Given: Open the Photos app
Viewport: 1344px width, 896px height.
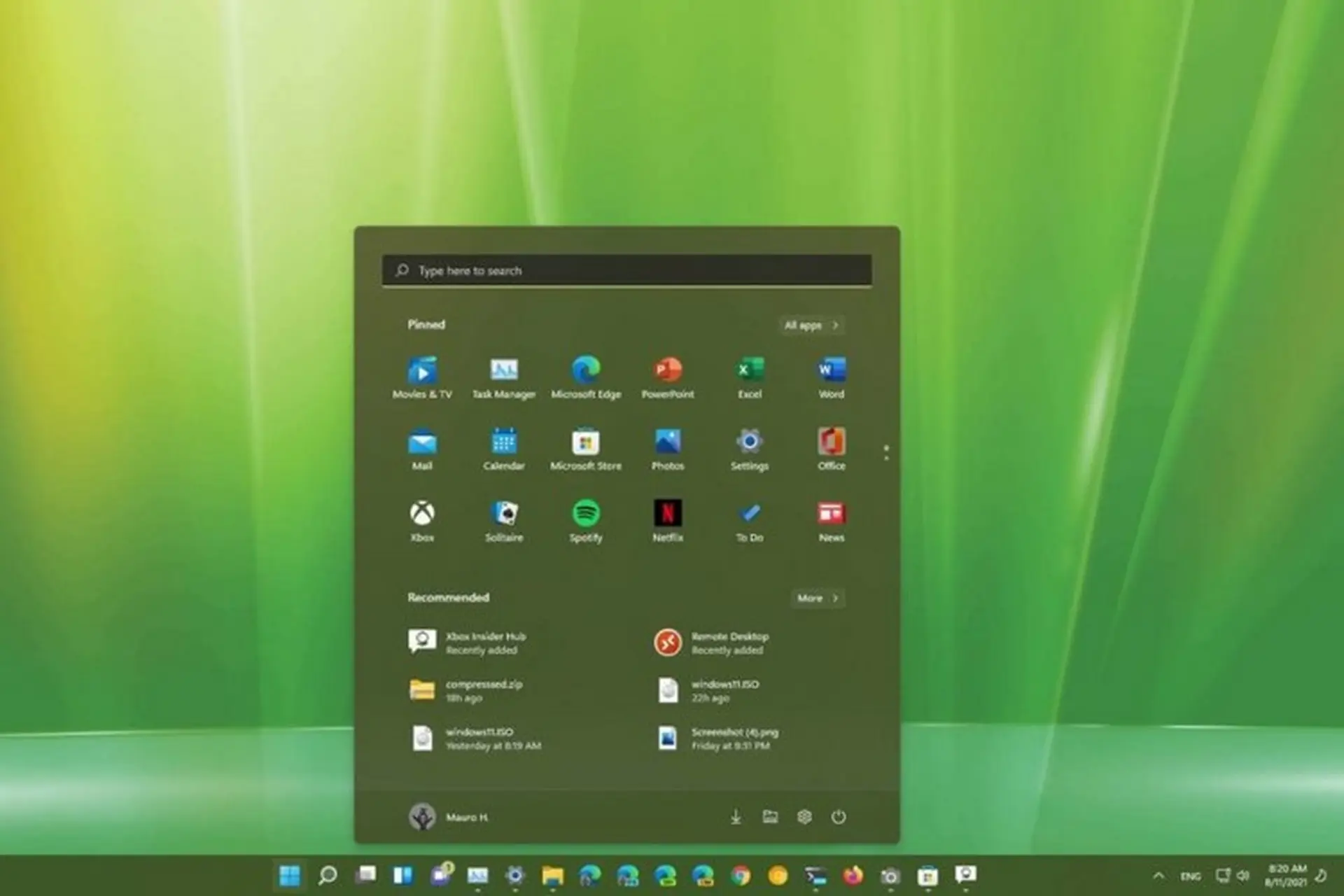Looking at the screenshot, I should click(x=668, y=450).
